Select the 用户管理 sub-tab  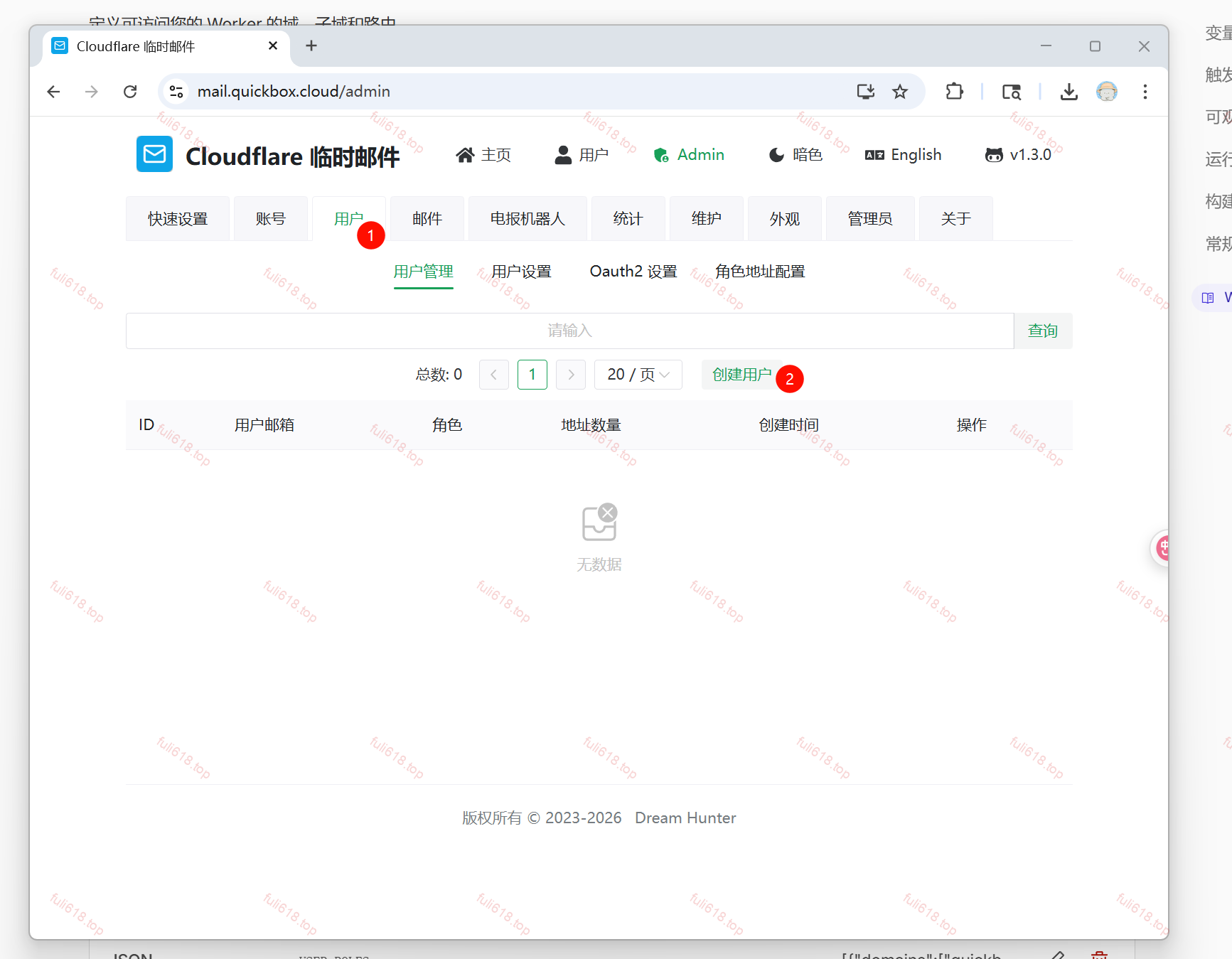pyautogui.click(x=424, y=272)
